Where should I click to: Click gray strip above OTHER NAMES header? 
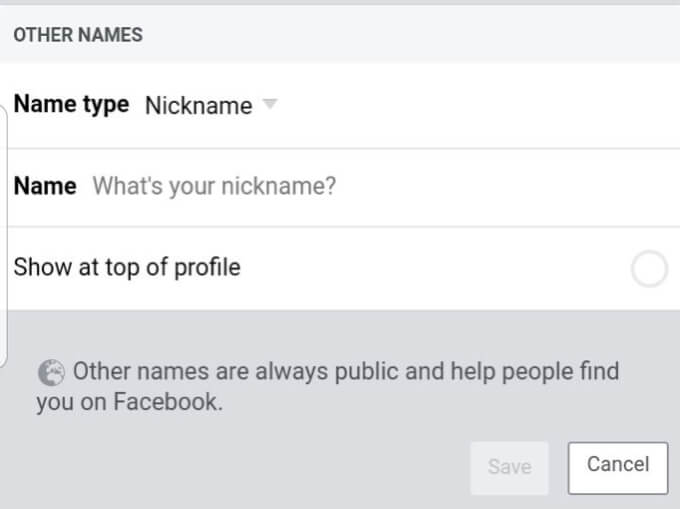pyautogui.click(x=340, y=3)
